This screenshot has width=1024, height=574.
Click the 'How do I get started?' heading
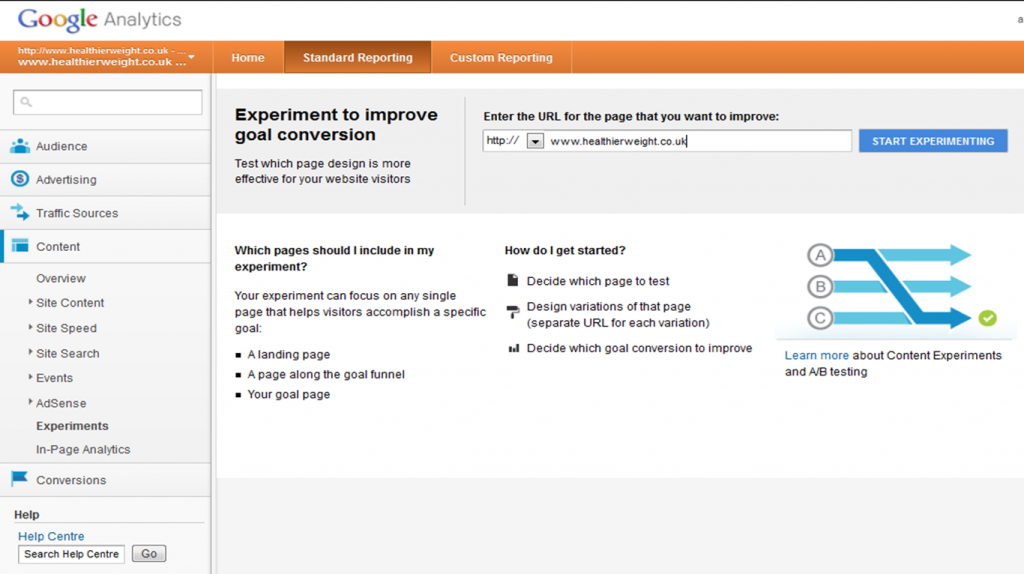tap(565, 250)
